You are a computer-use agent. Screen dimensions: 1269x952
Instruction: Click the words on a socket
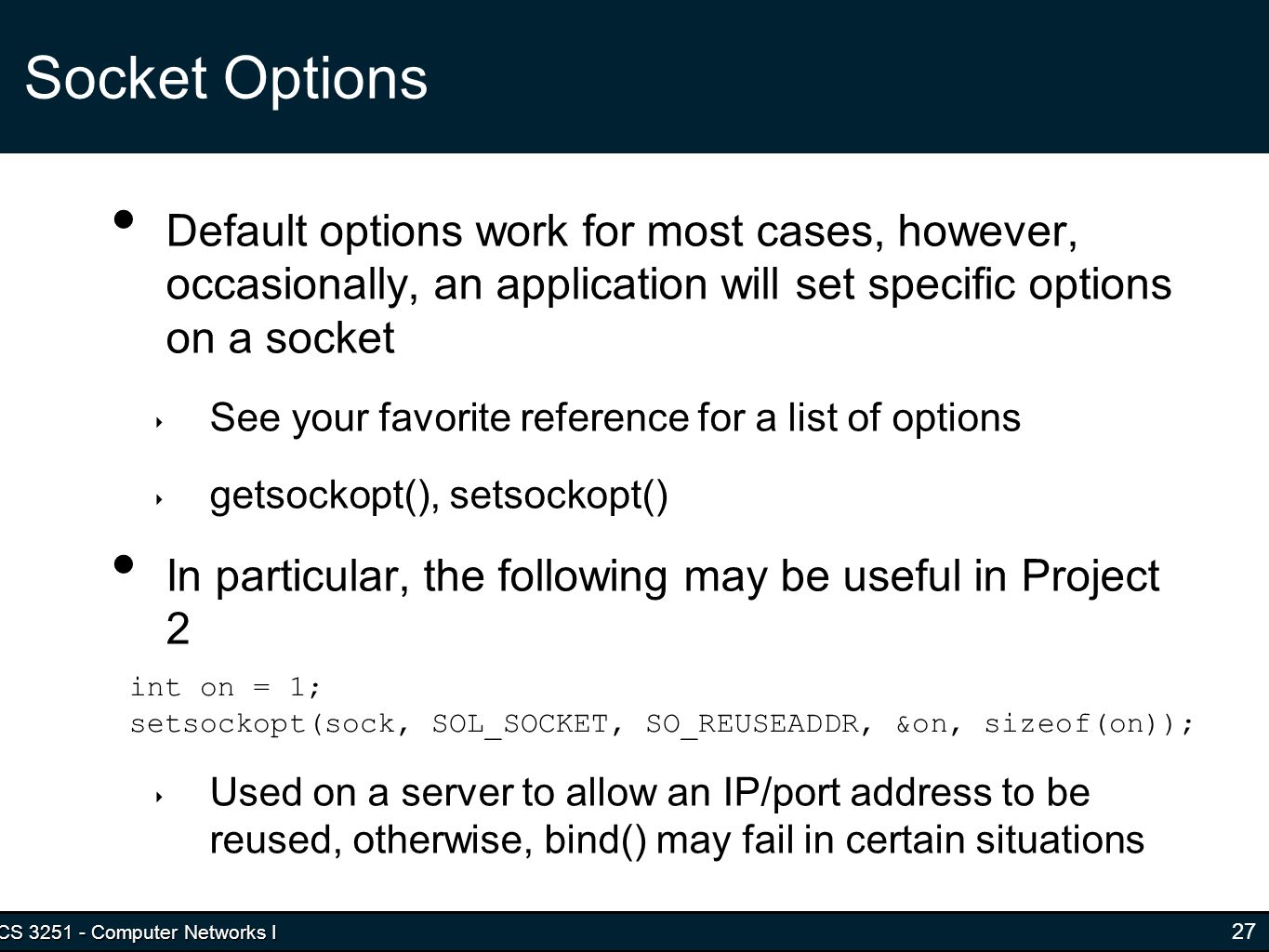(280, 337)
